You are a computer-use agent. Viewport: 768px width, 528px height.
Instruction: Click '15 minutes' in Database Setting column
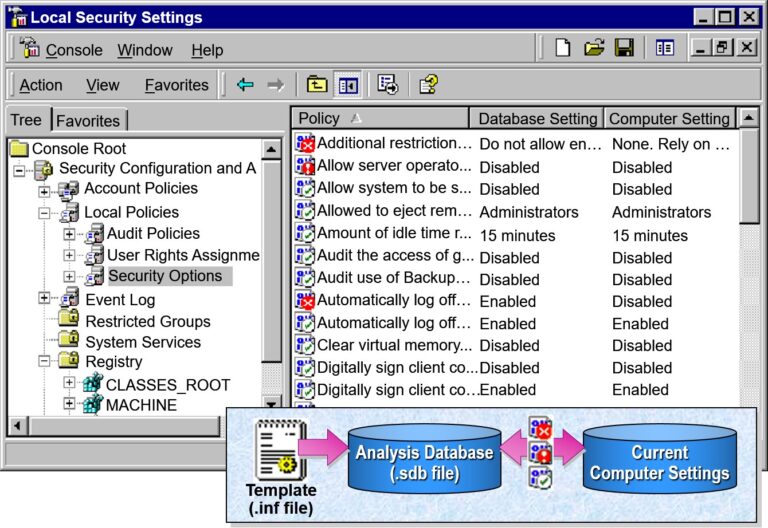pos(517,236)
